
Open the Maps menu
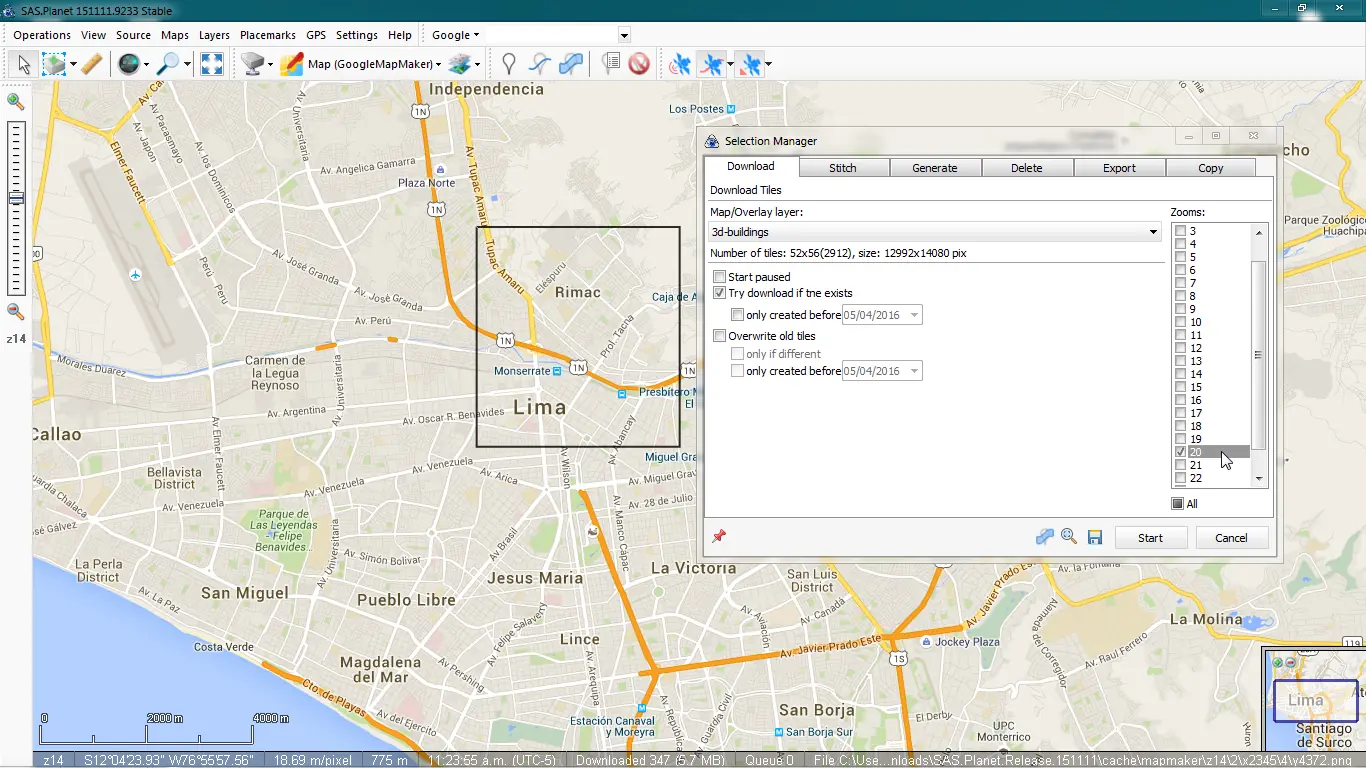[x=175, y=35]
